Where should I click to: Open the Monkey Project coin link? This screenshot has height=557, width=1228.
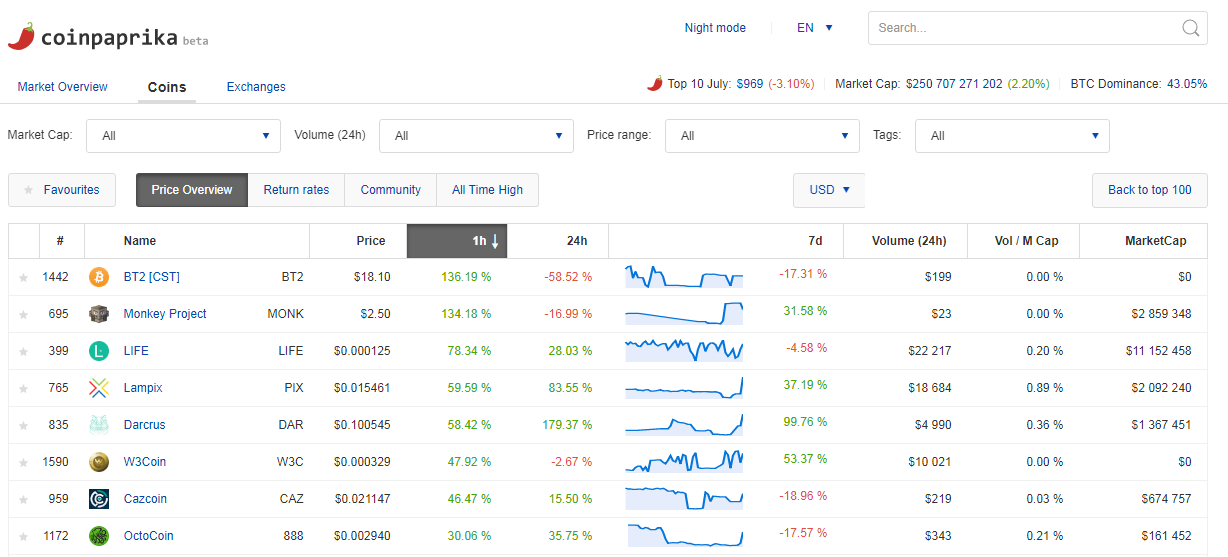click(x=165, y=314)
